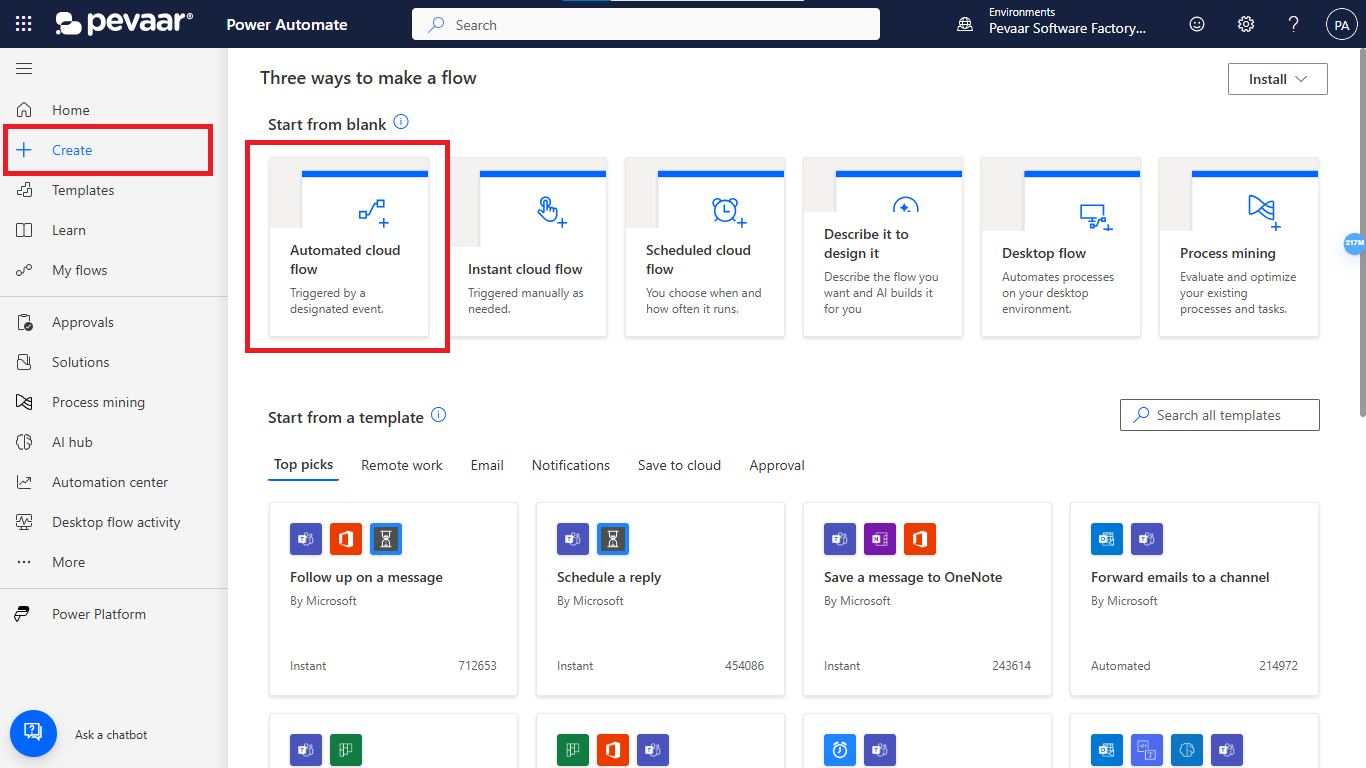Click the Create plus icon
The image size is (1366, 768).
click(x=25, y=150)
